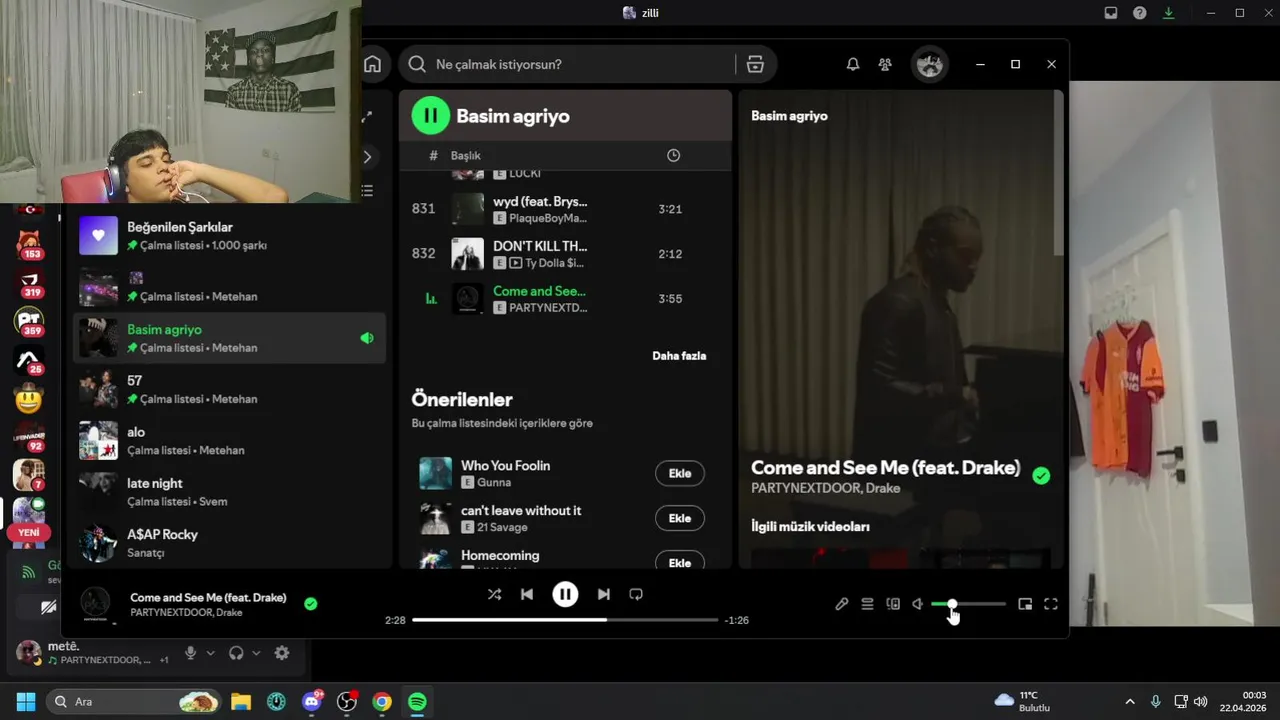This screenshot has height=720, width=1280.
Task: Open Discord server with 319 badge
Action: [29, 283]
